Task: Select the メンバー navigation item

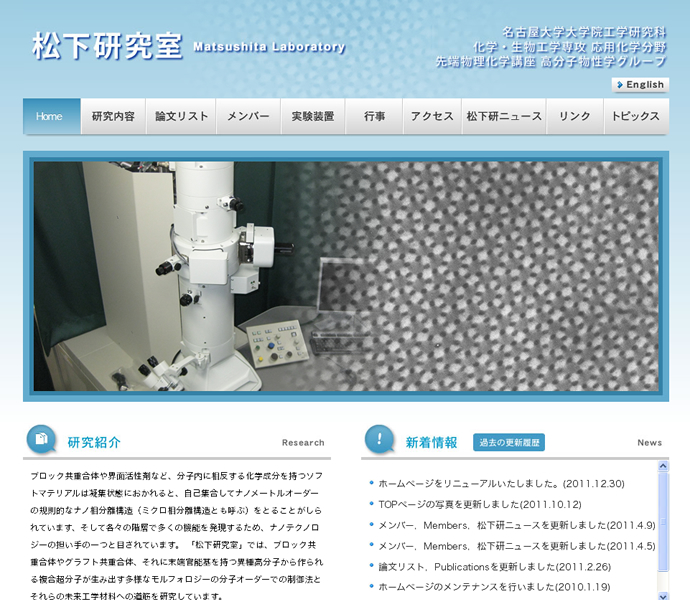Action: click(x=248, y=116)
